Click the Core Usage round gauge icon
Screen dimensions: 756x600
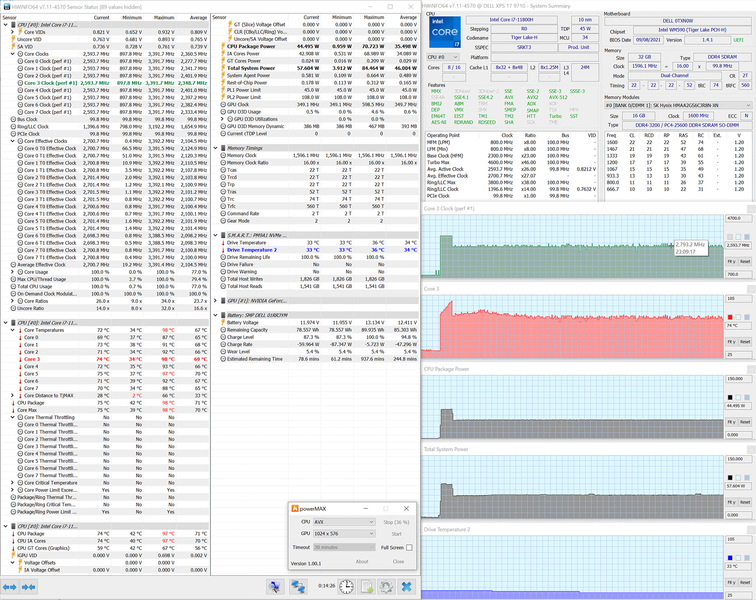20,272
